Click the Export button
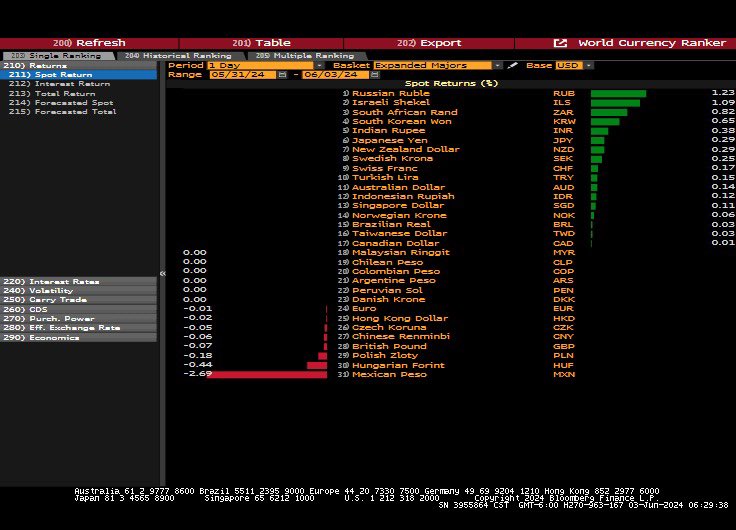The width and height of the screenshot is (736, 530). (429, 43)
